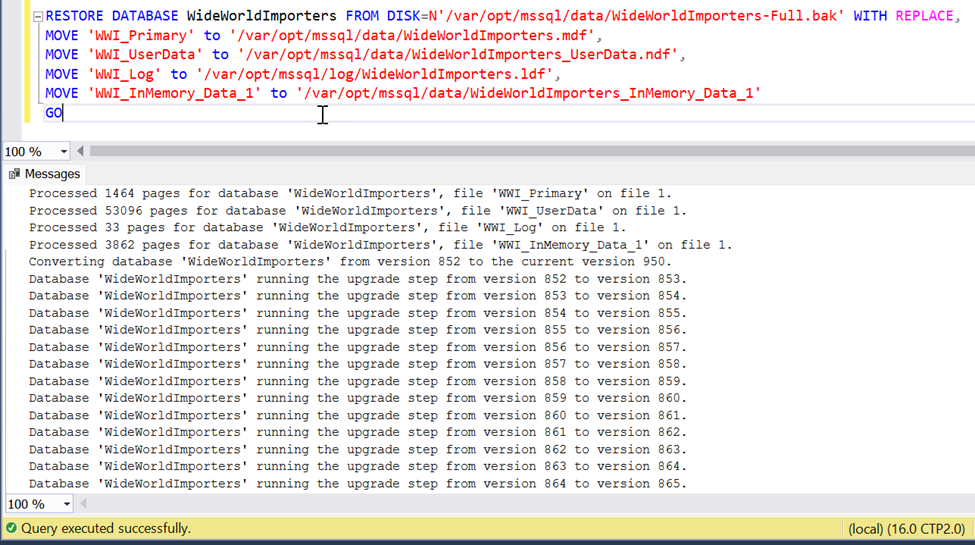Click the WideWorldImporters.ldf path string

coord(374,74)
